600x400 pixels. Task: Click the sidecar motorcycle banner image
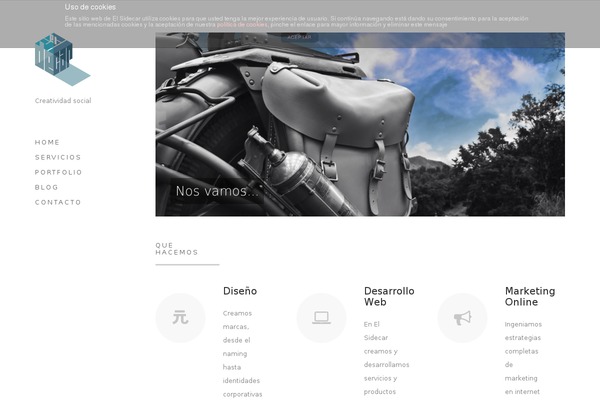click(360, 124)
